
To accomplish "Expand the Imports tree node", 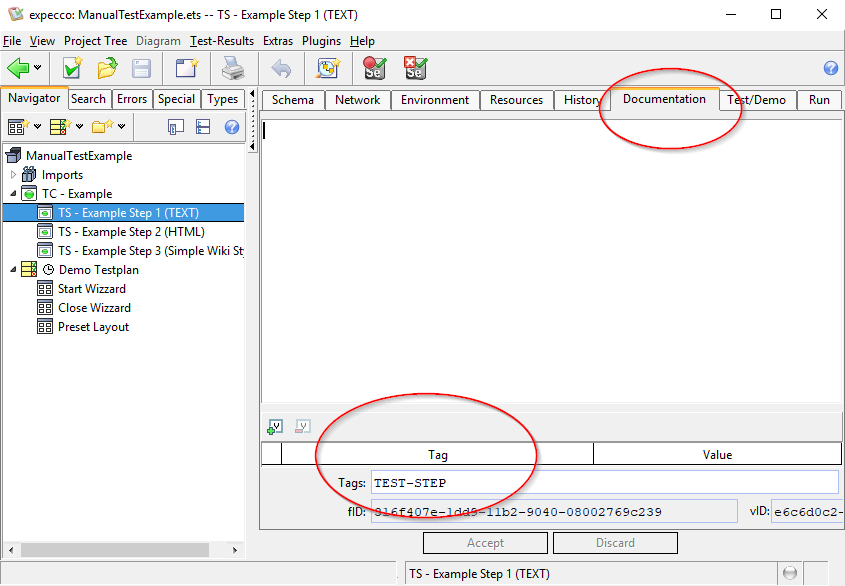I will pyautogui.click(x=13, y=175).
